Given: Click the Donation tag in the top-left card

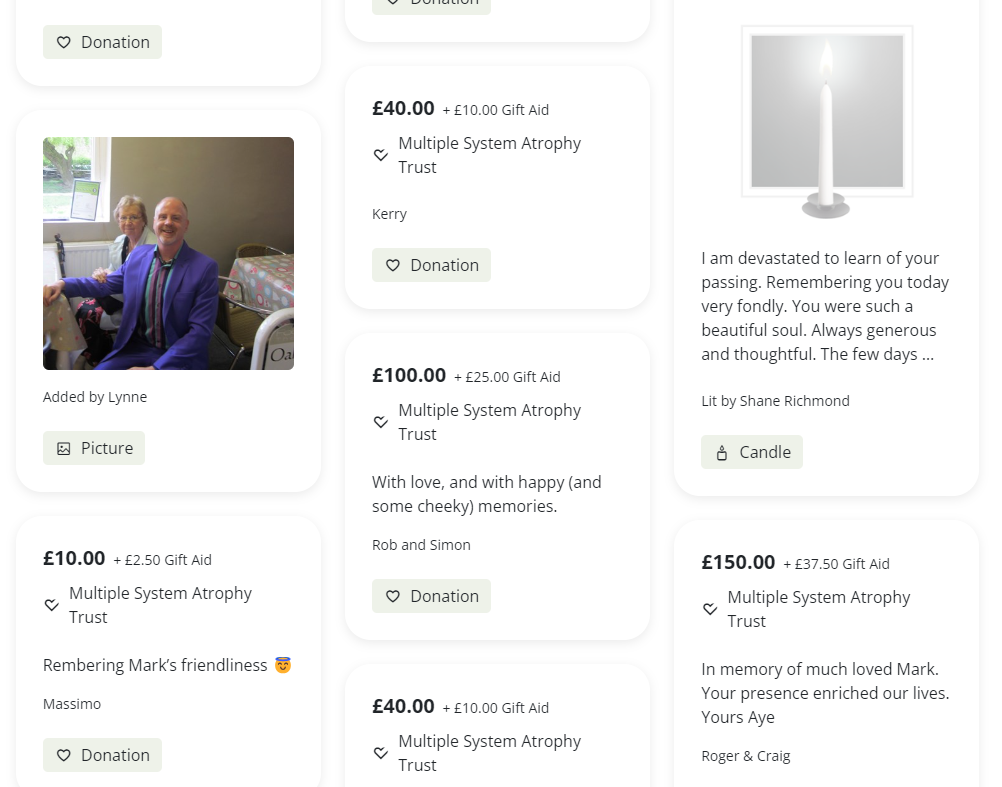Looking at the screenshot, I should point(102,42).
